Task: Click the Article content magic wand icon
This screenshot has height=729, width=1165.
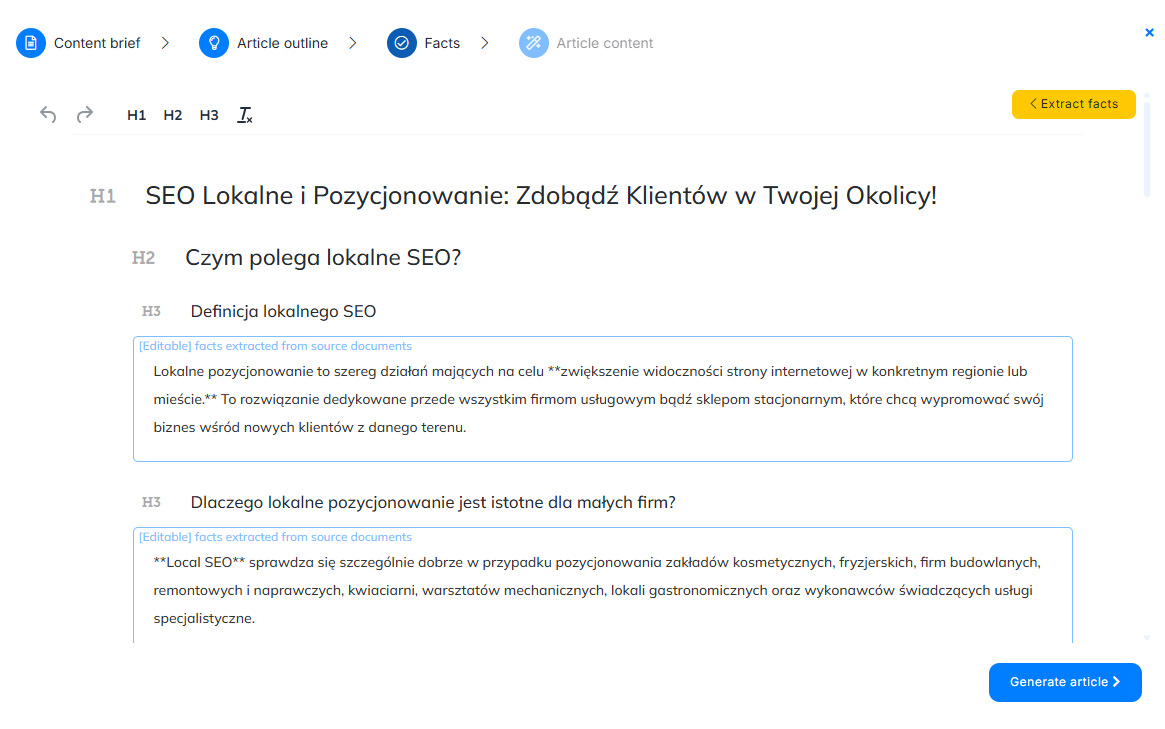Action: coord(534,43)
